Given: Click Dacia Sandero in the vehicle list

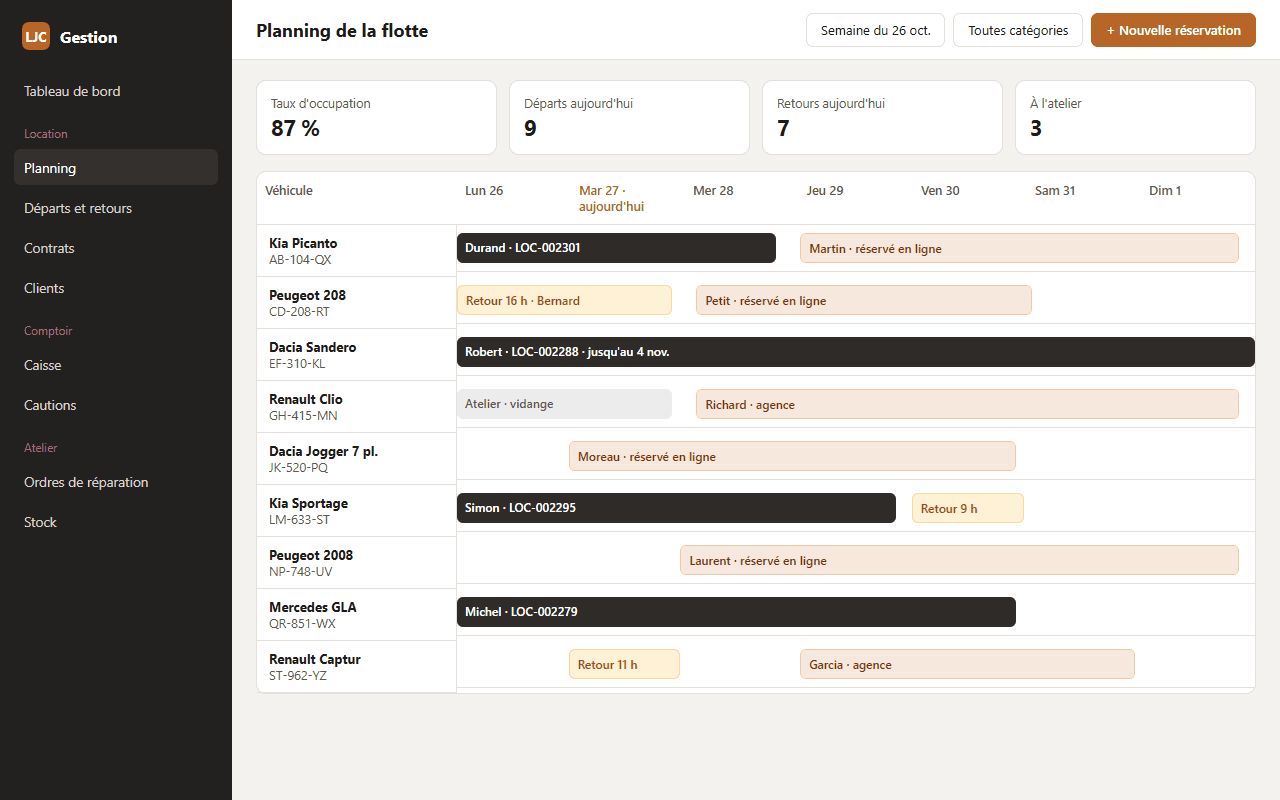Looking at the screenshot, I should pos(356,354).
